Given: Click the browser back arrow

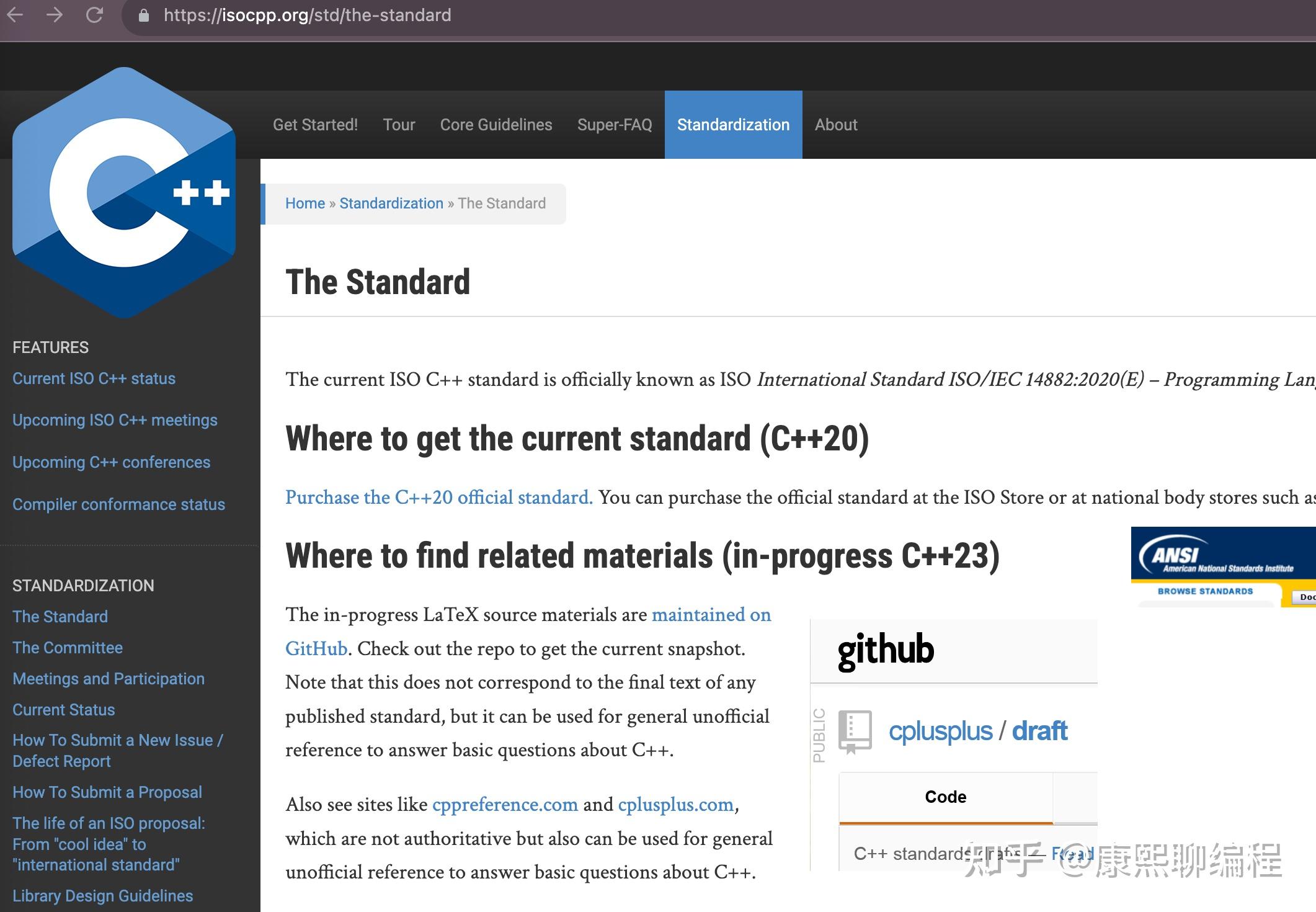Looking at the screenshot, I should (x=15, y=15).
